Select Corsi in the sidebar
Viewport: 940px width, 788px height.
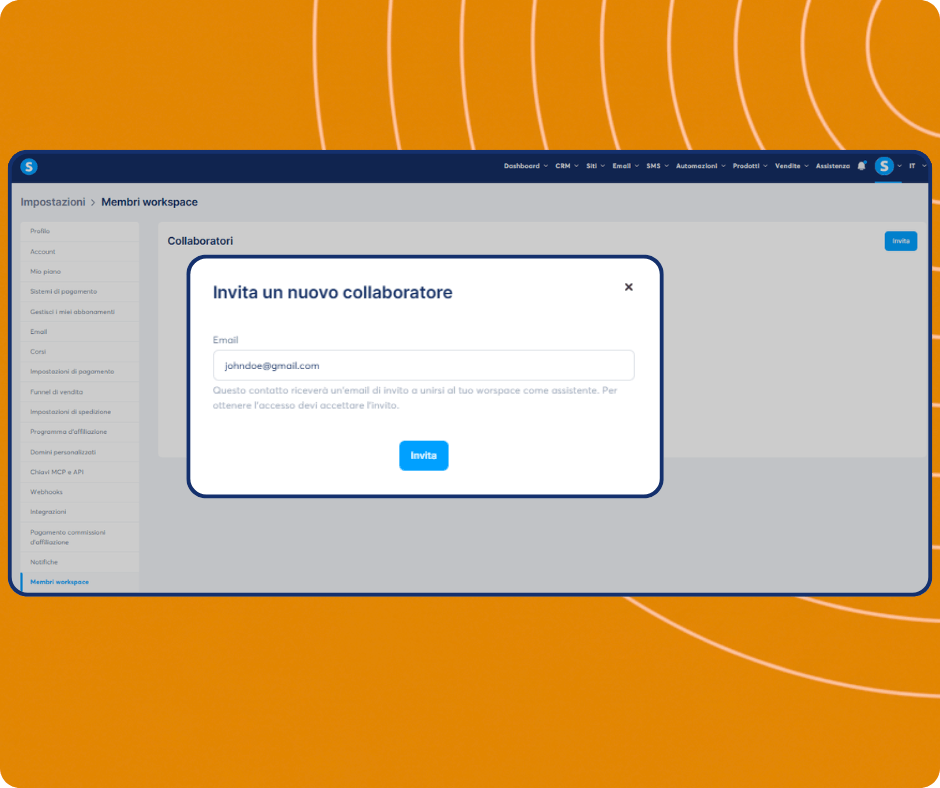(x=80, y=351)
